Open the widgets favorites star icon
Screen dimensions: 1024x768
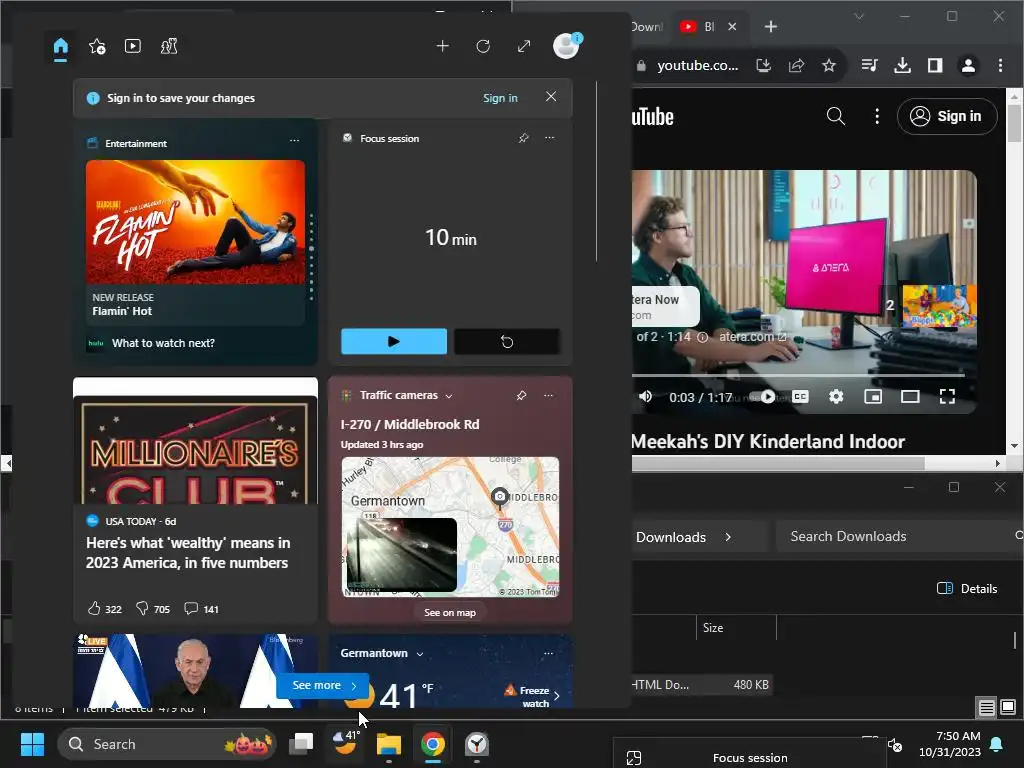pos(97,46)
